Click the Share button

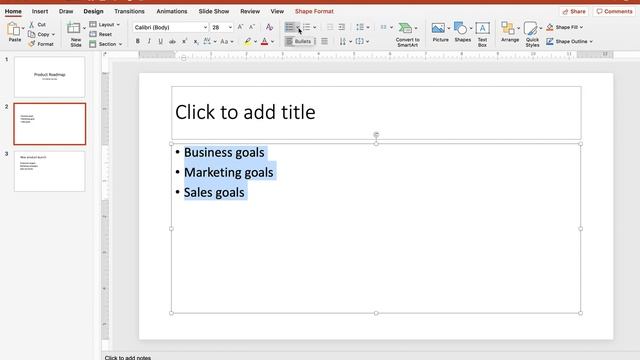(574, 11)
